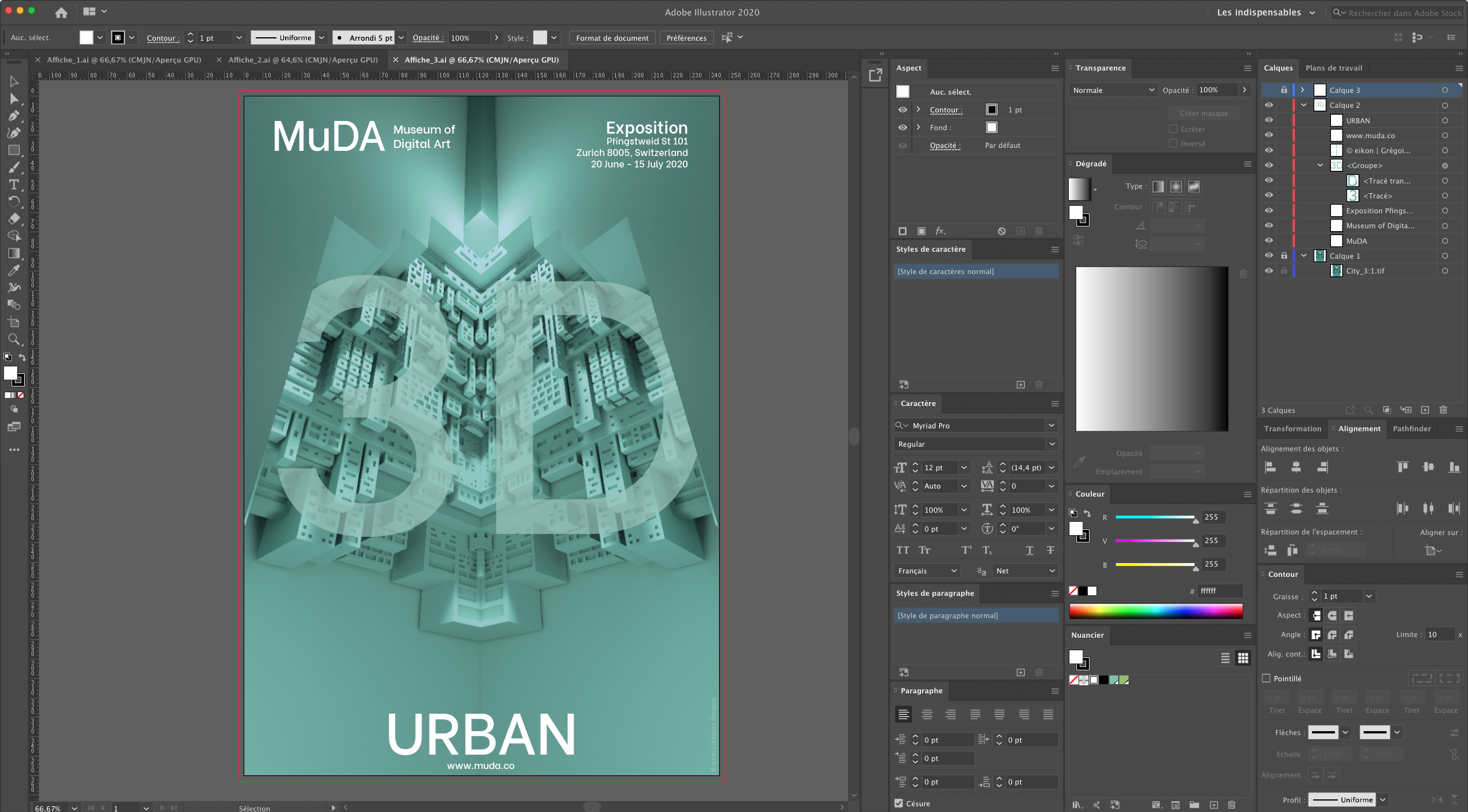
Task: Click the color spectrum bar
Action: point(1155,611)
